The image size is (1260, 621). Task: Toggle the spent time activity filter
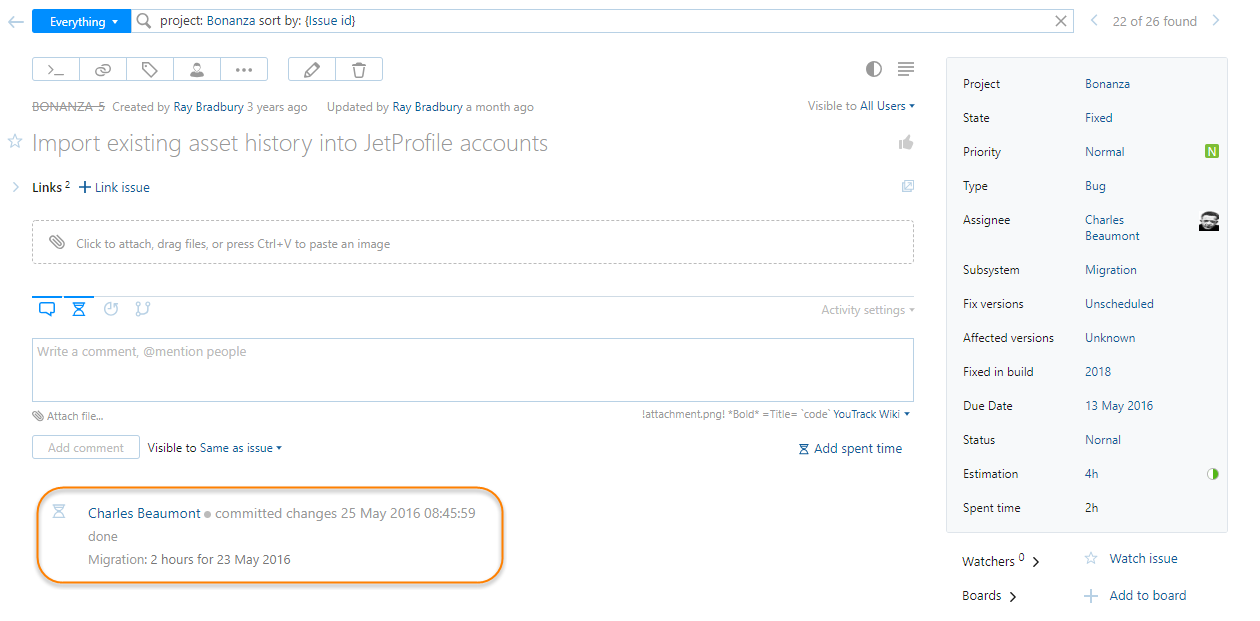point(78,309)
